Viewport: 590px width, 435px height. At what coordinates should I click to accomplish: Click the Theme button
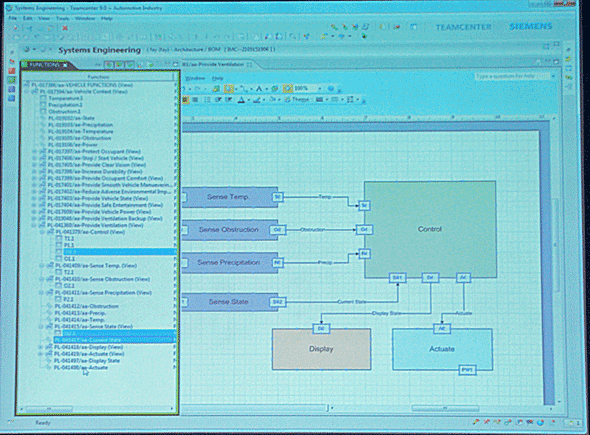tap(297, 99)
